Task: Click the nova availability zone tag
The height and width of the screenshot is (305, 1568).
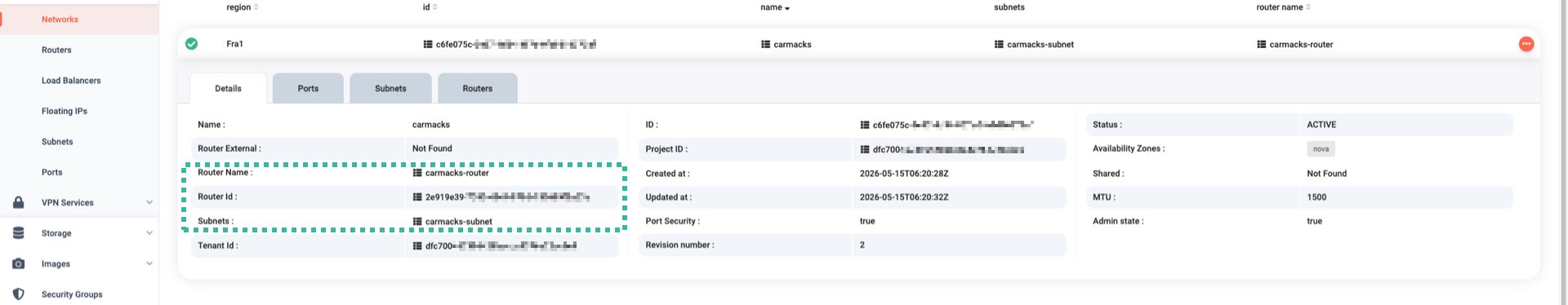Action: 1321,149
